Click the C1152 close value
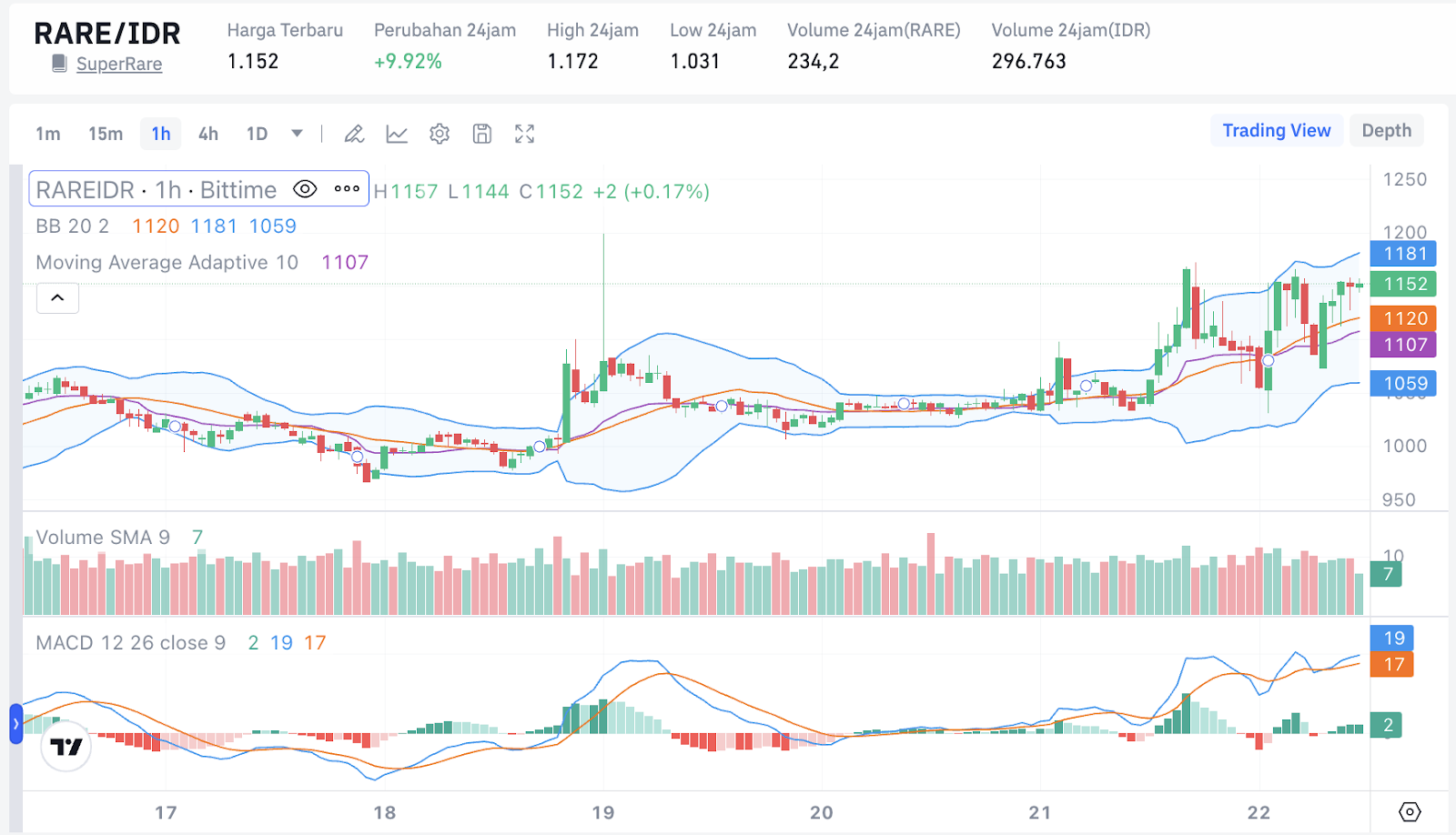Viewport: 1456px width, 835px height. 551,192
